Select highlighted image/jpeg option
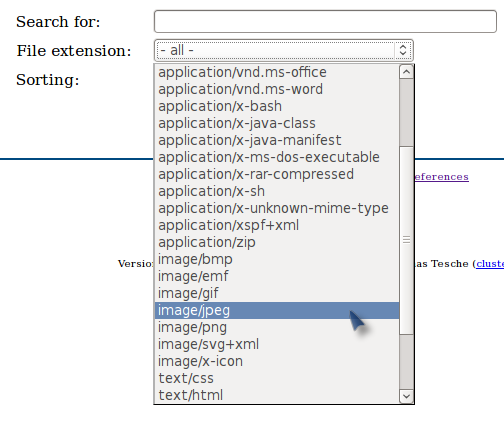This screenshot has width=504, height=428. (277, 310)
